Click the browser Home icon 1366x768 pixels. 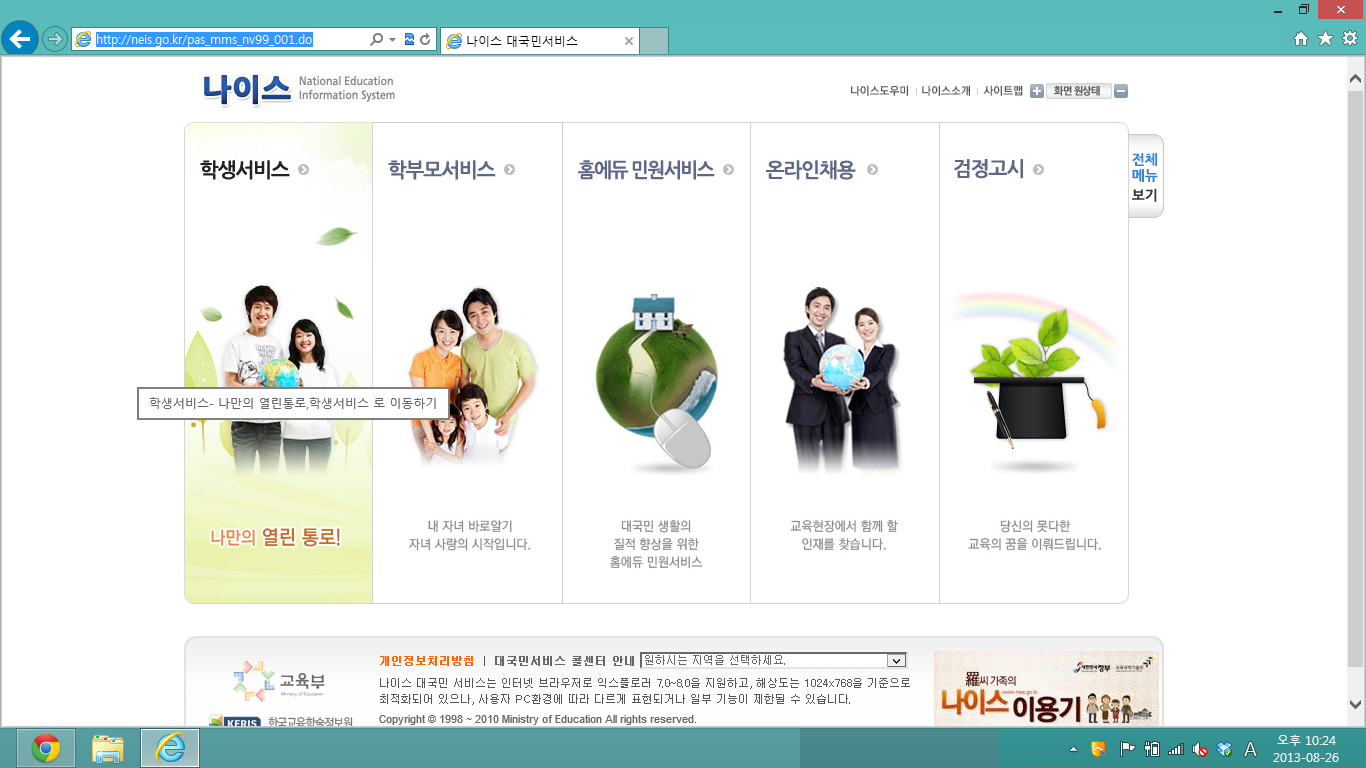tap(1301, 38)
